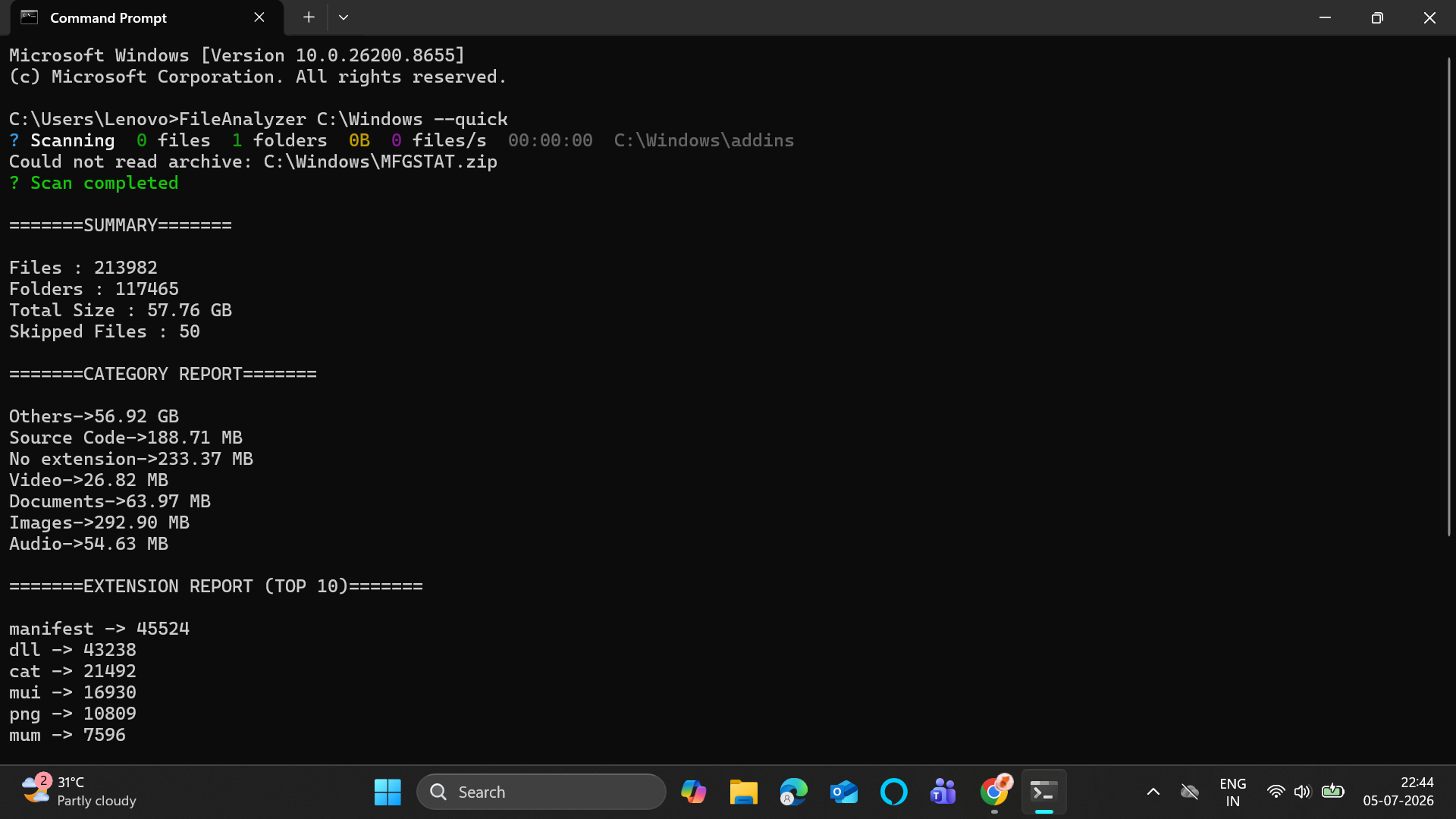
Task: Open Wi-Fi network settings icon
Action: pos(1276,792)
